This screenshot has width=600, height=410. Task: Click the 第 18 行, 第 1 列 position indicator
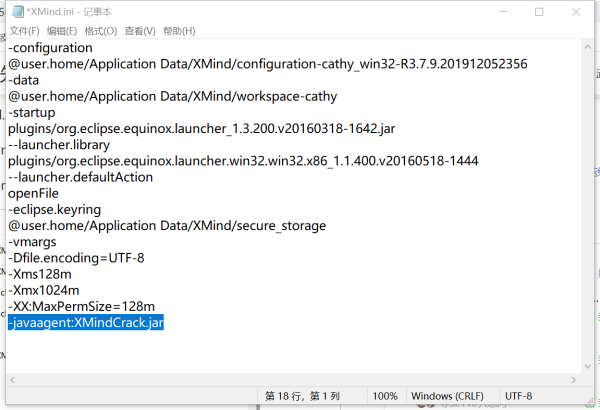303,396
